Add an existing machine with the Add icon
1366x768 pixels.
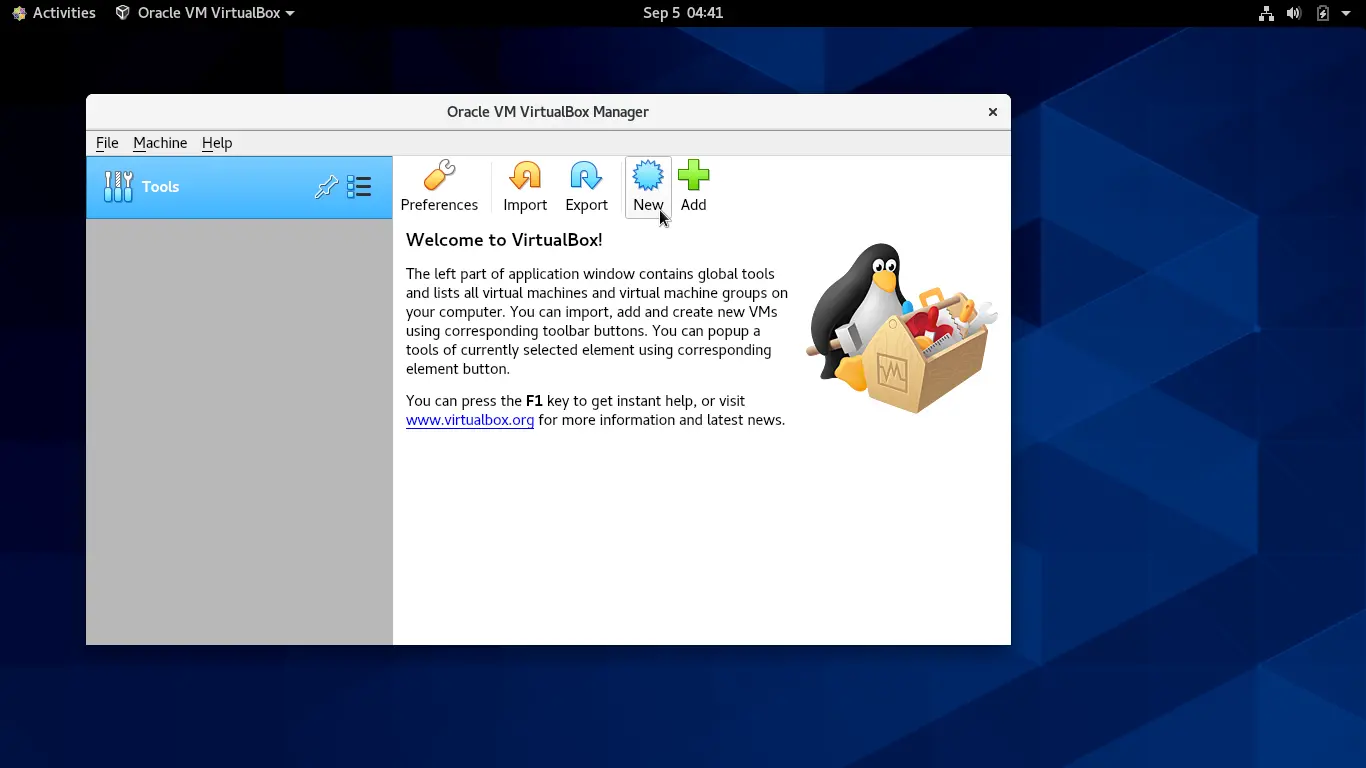[693, 186]
